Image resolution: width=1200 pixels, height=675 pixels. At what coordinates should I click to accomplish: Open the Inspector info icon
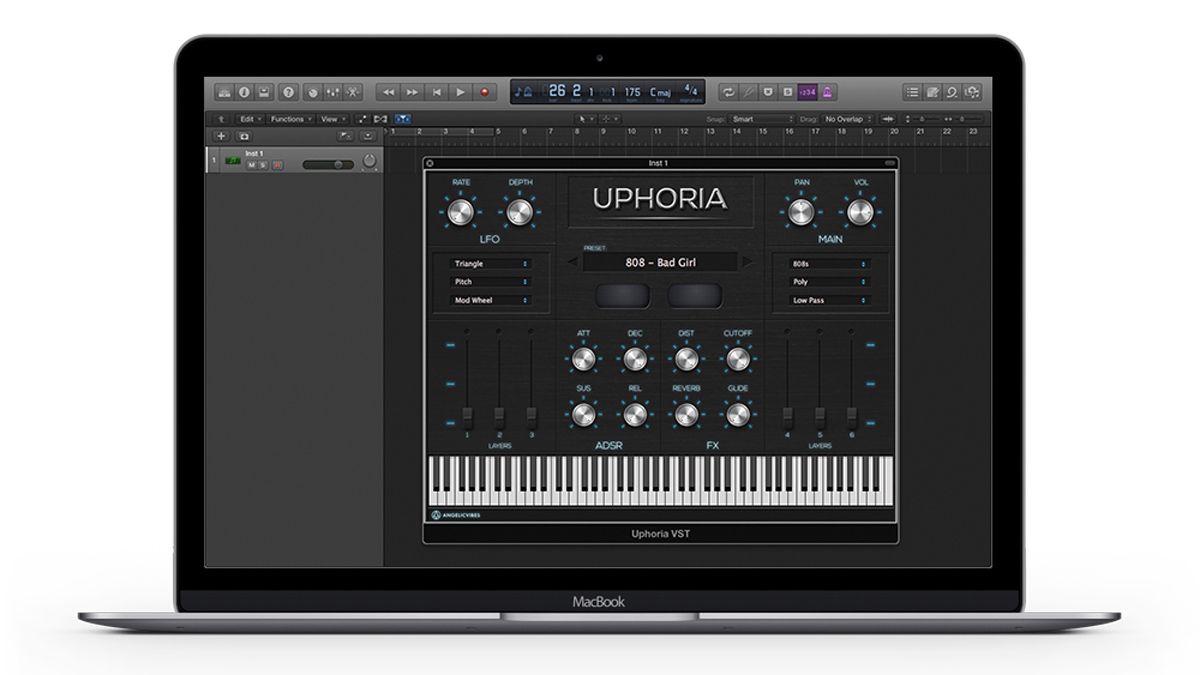tap(244, 92)
